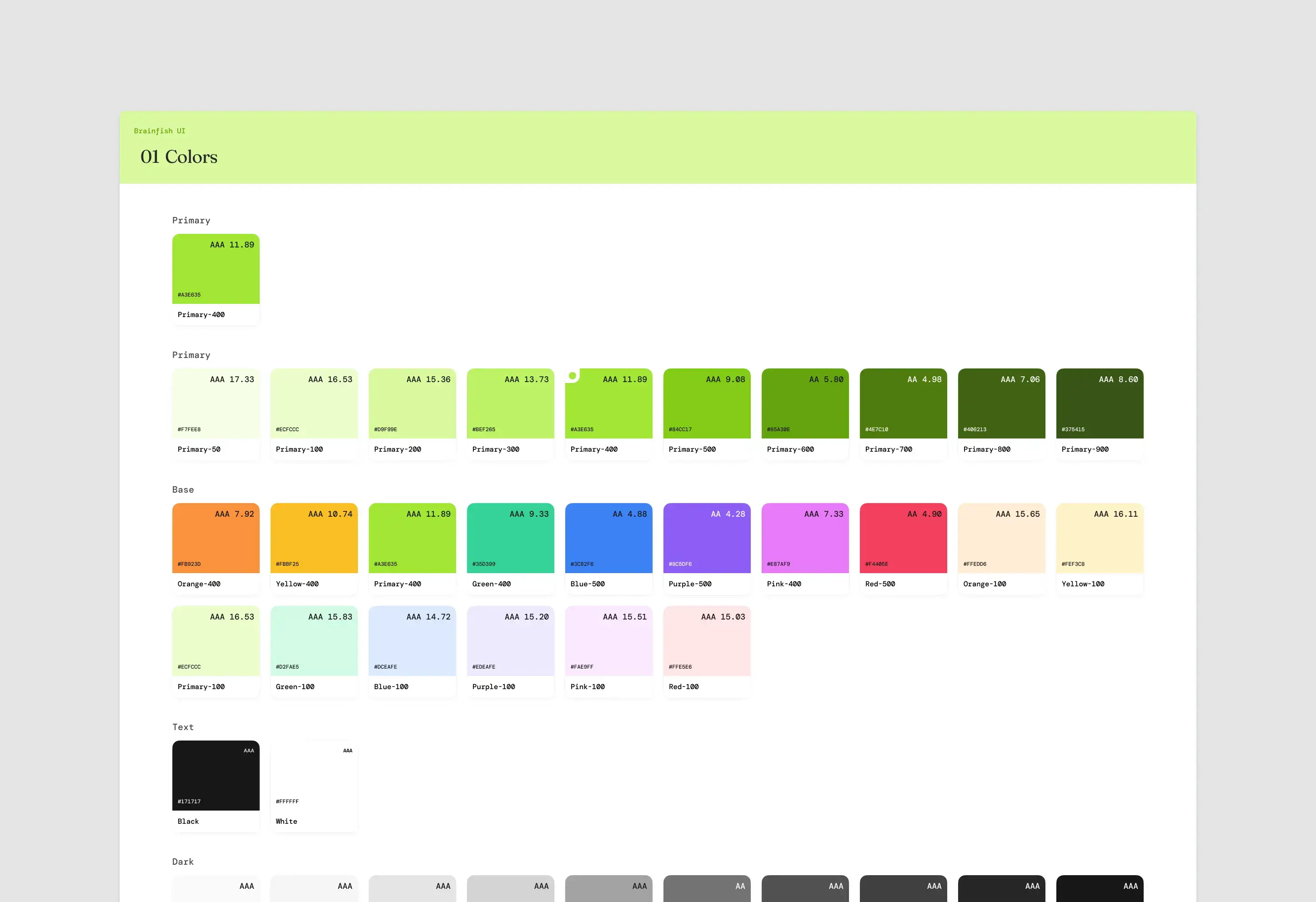Click the #D2FAE5 hex code

(x=287, y=667)
